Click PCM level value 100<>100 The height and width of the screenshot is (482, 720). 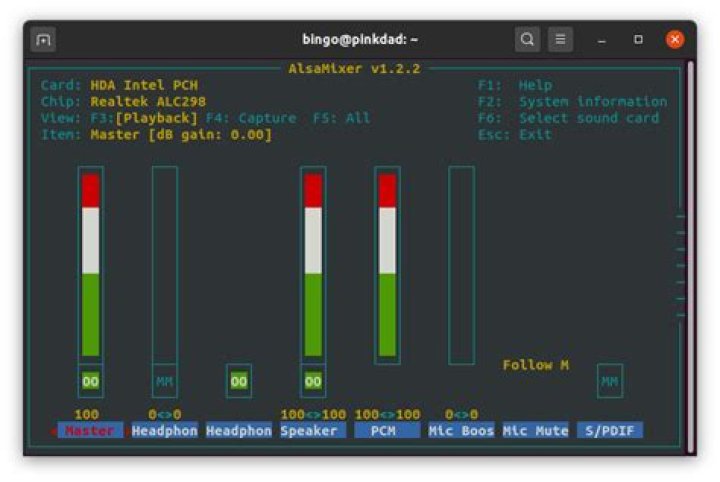(x=387, y=415)
